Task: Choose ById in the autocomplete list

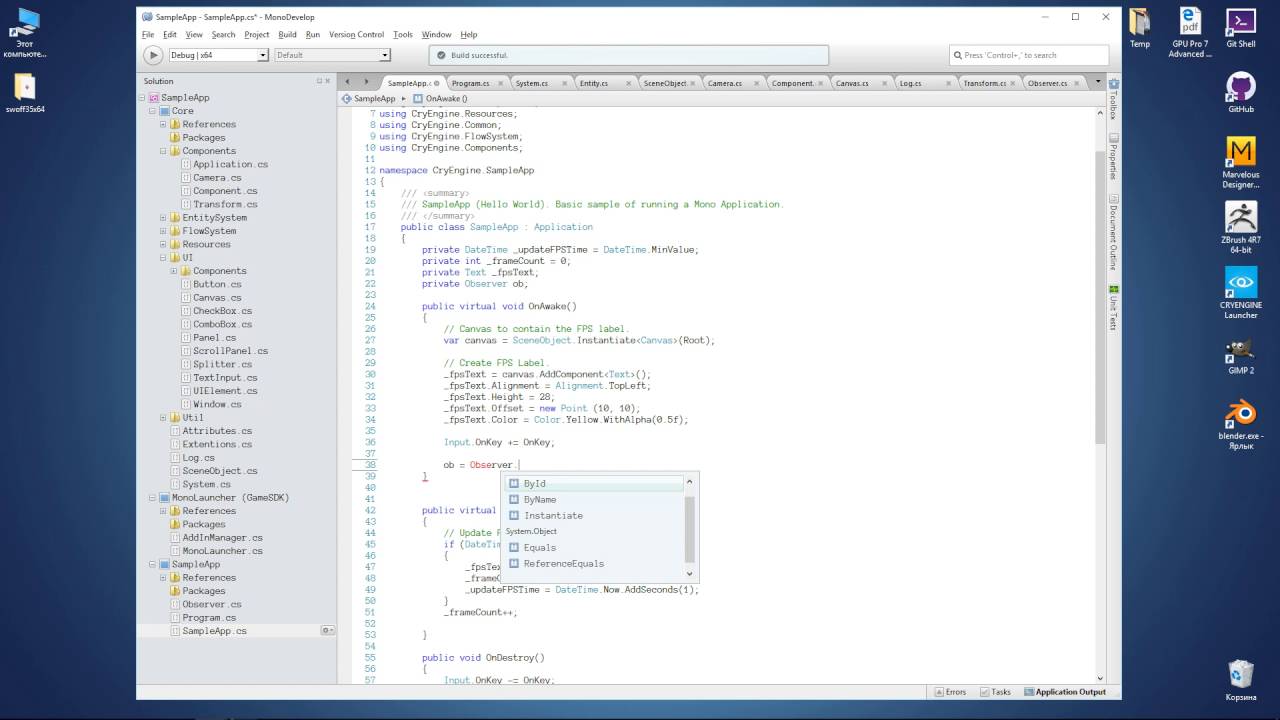Action: [596, 483]
